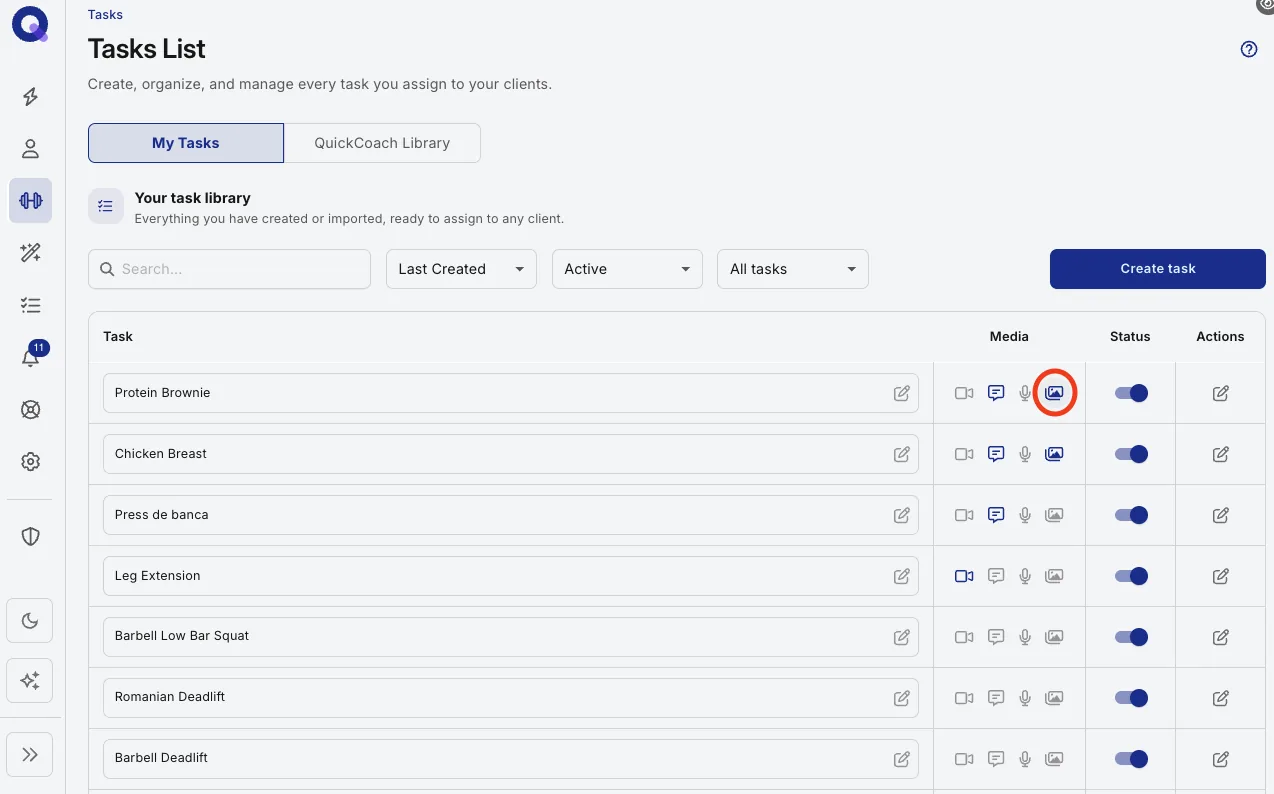
Task: Switch to dark mode moon button
Action: point(30,621)
